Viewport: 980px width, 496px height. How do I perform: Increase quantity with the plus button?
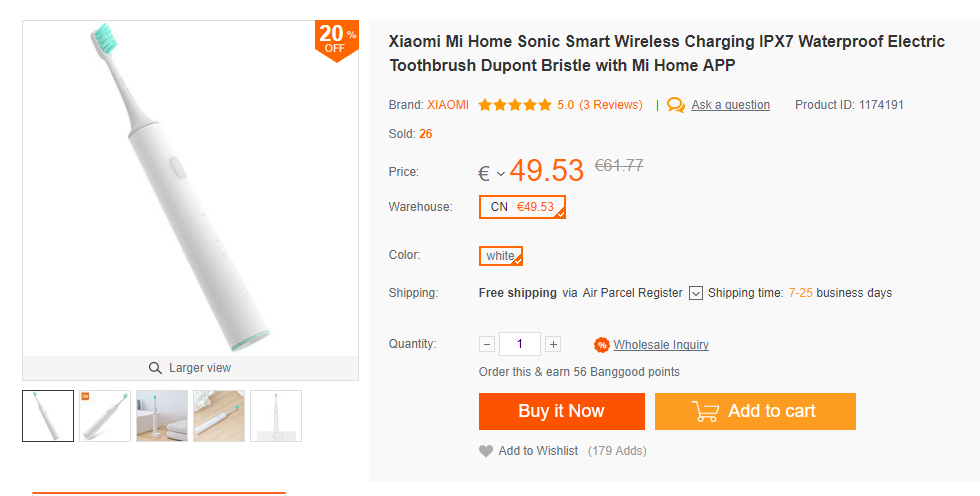point(553,344)
